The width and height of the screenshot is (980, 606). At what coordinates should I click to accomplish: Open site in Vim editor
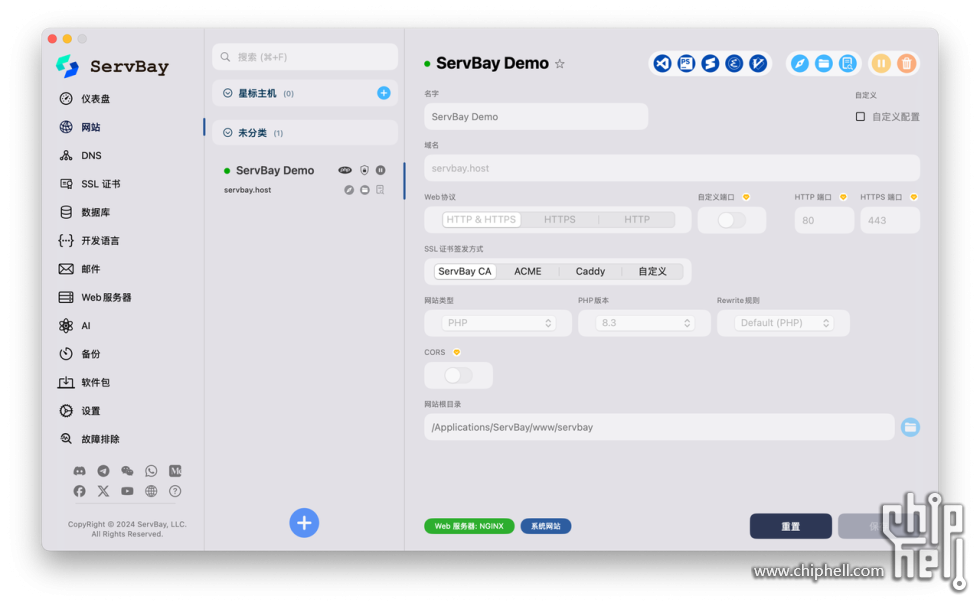(x=758, y=63)
